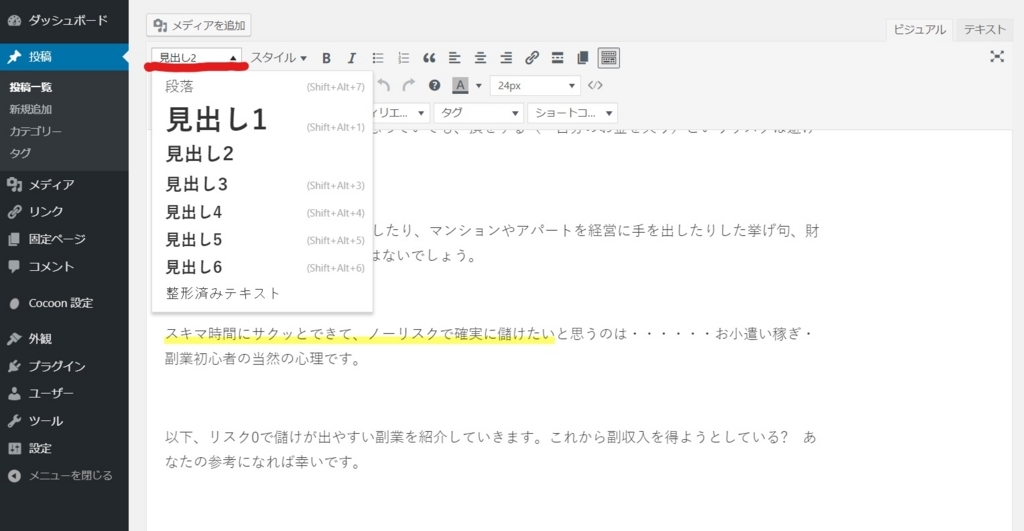
Task: Open ダッシュボード in sidebar
Action: [x=64, y=21]
